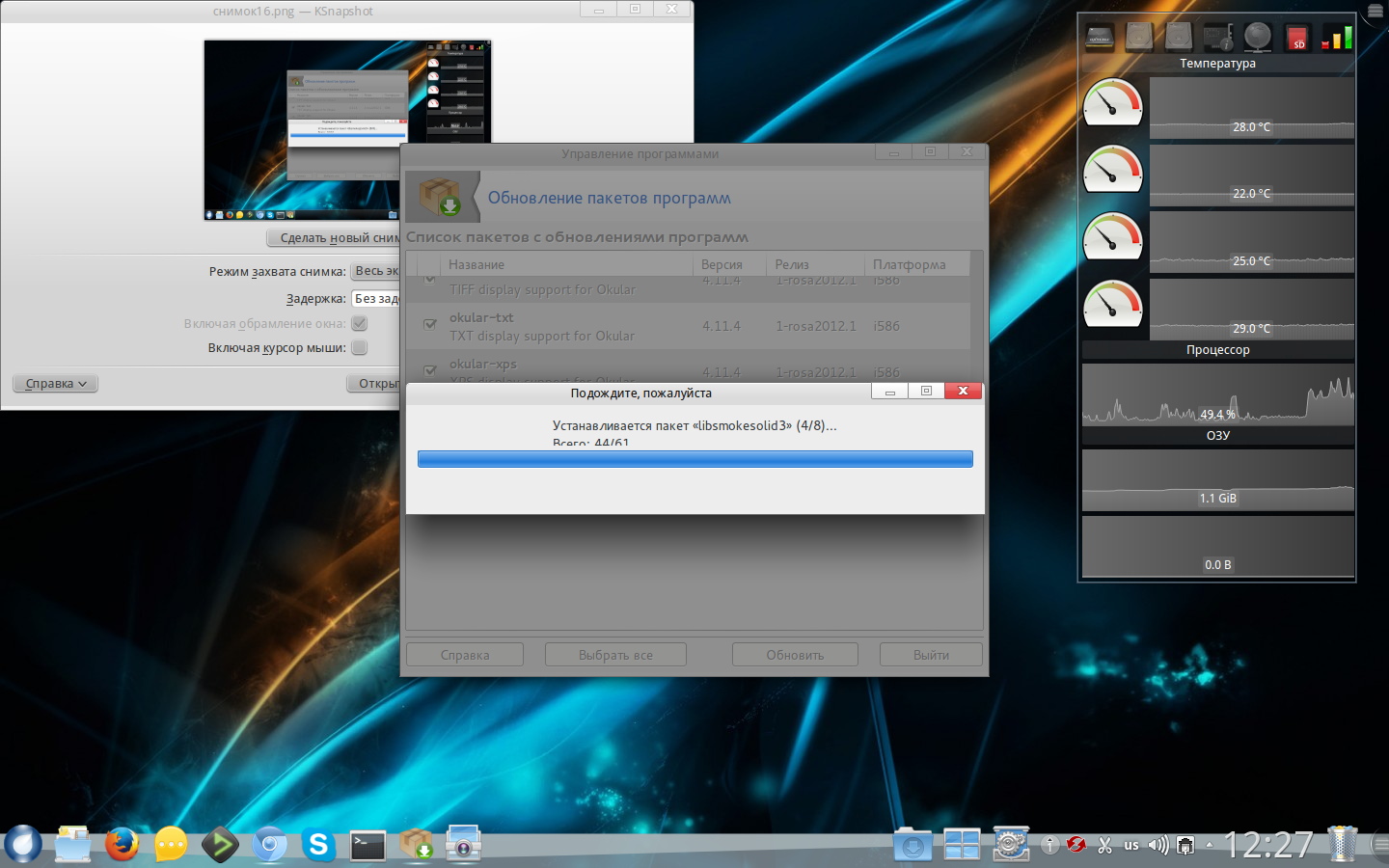
Task: Sort packages by the 'Версия' column header
Action: 729,264
